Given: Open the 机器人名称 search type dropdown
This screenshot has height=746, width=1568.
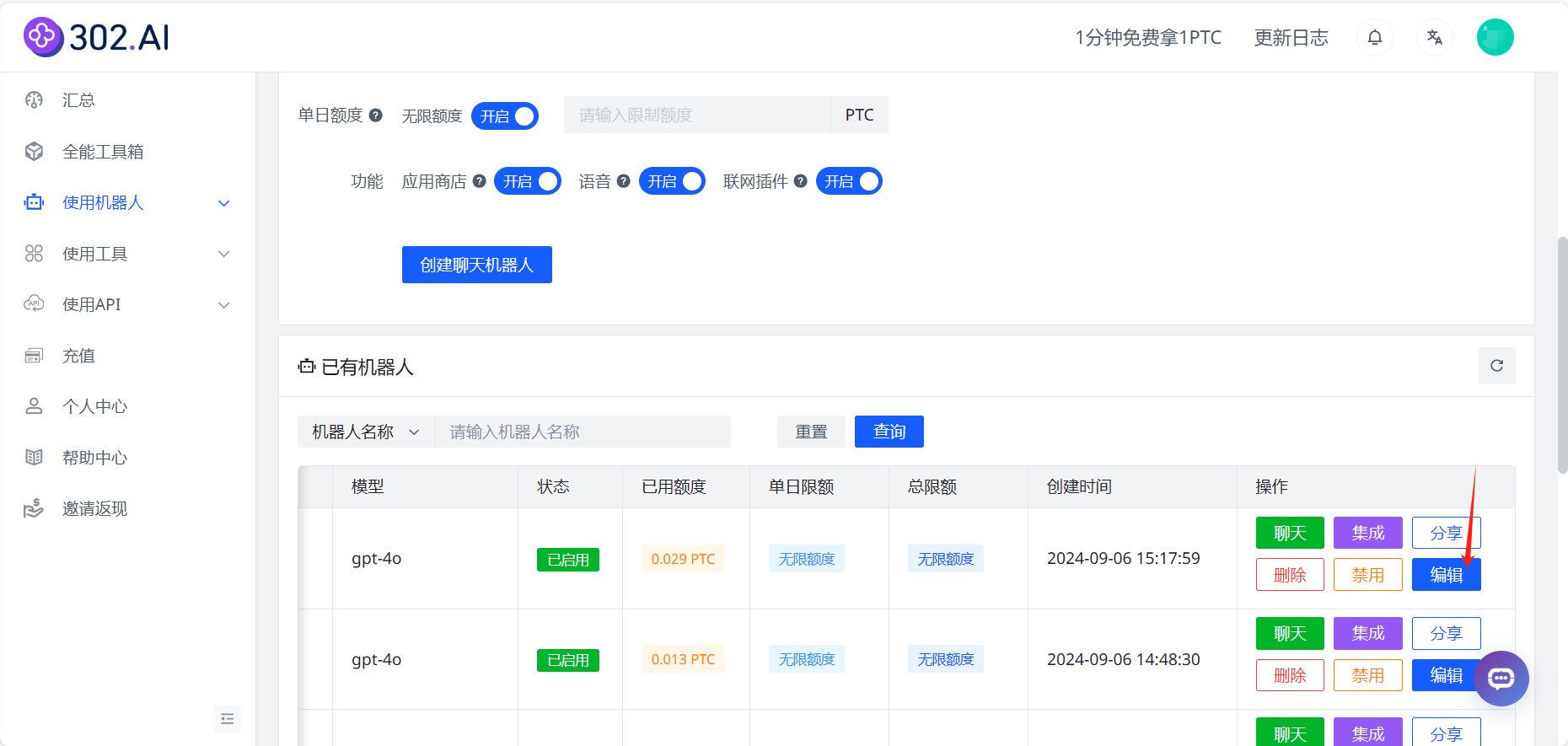Looking at the screenshot, I should coord(367,432).
